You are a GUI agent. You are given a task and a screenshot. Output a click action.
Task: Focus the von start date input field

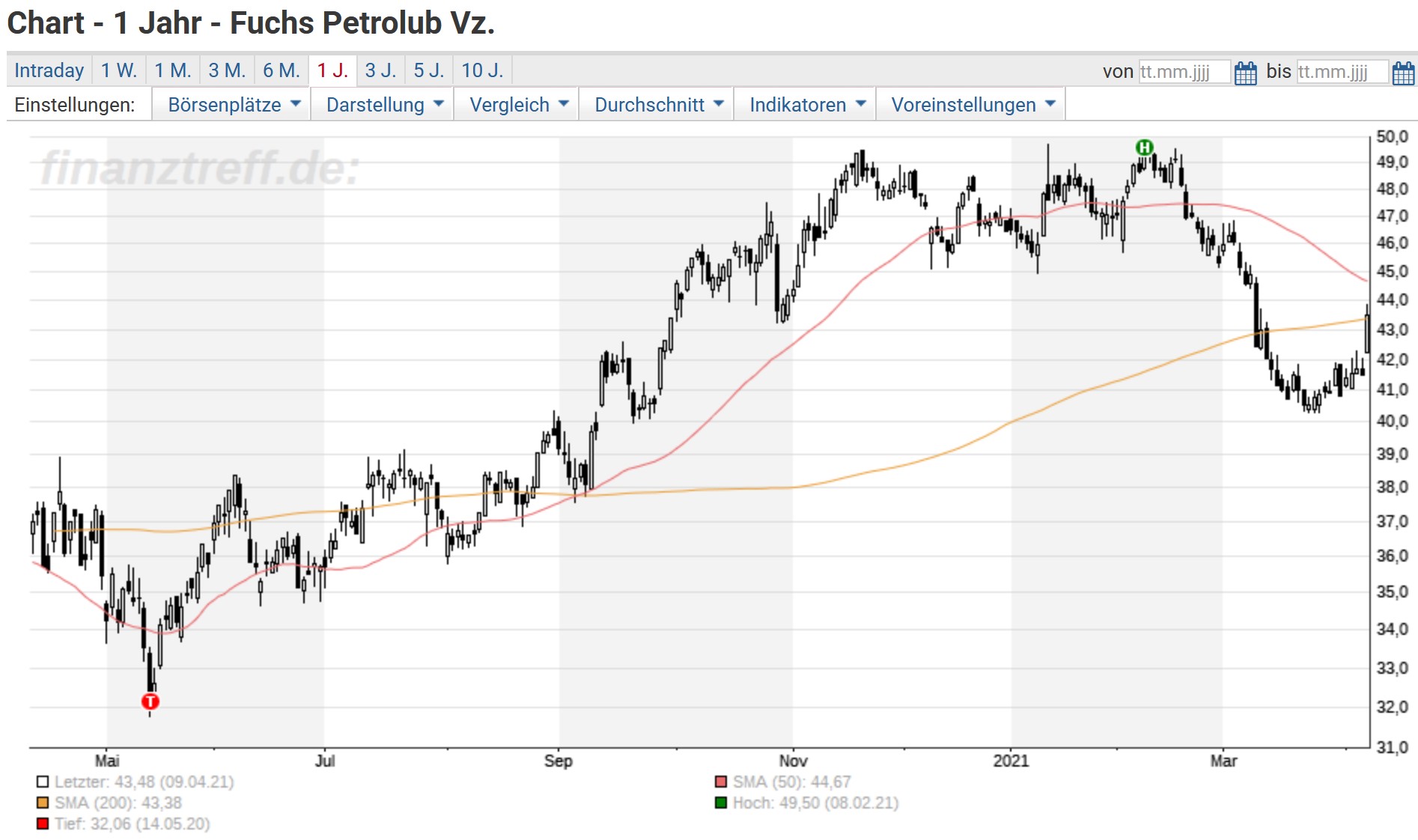(1184, 72)
